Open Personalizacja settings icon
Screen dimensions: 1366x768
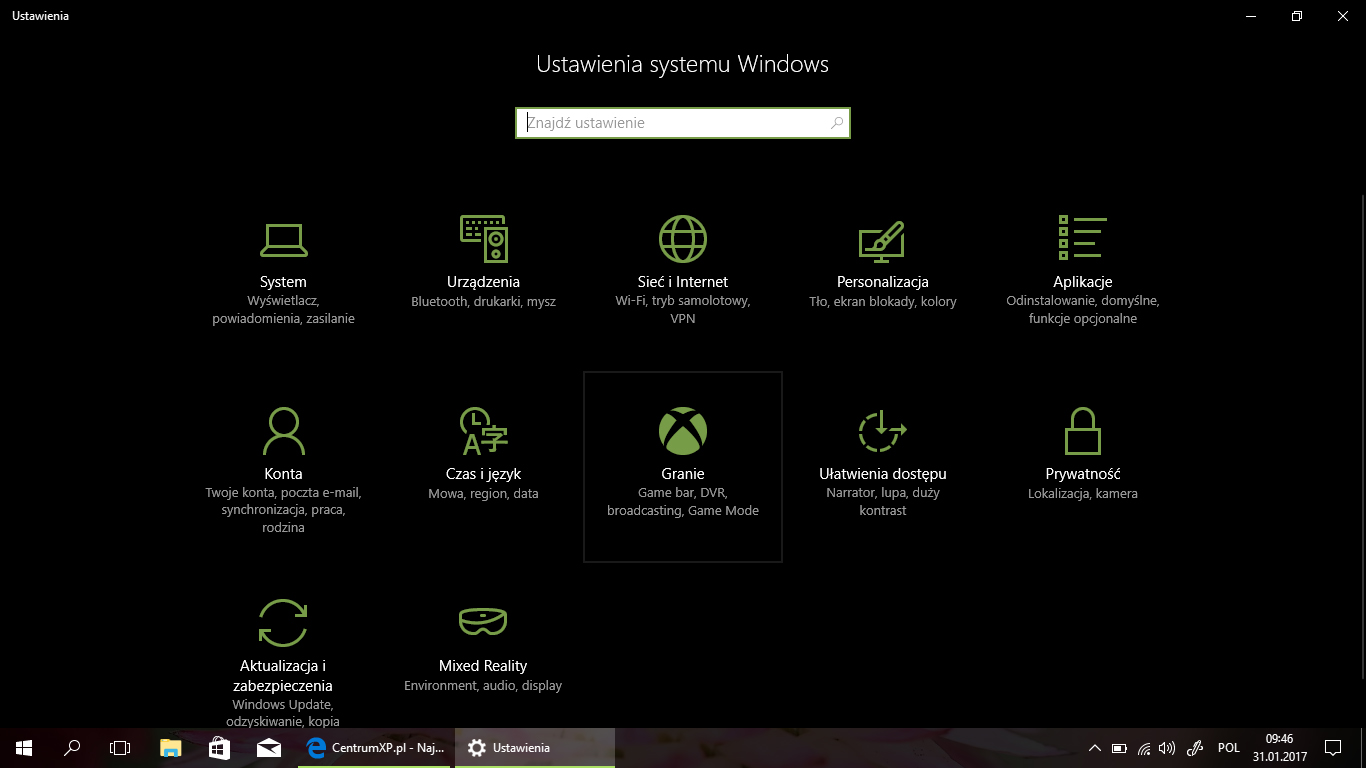pos(882,241)
